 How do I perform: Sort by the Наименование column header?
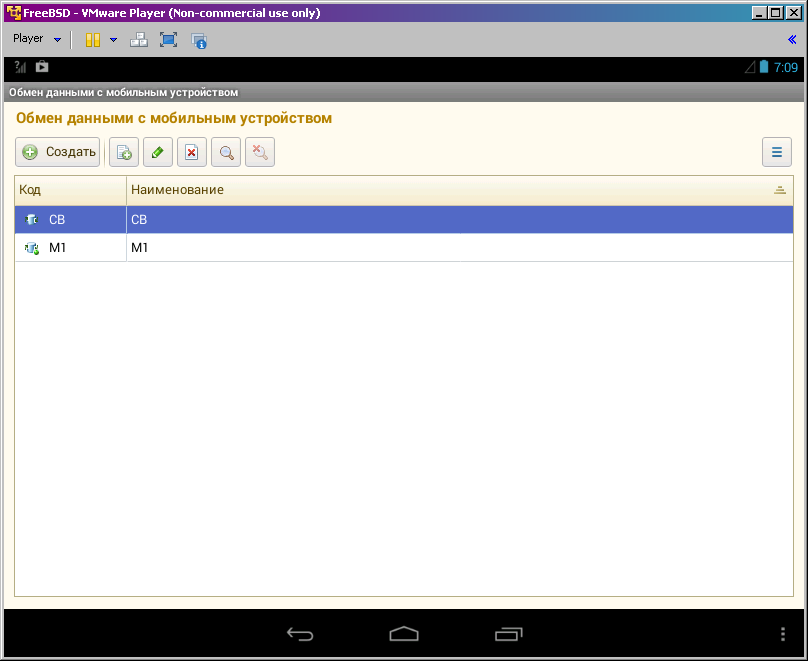[450, 190]
